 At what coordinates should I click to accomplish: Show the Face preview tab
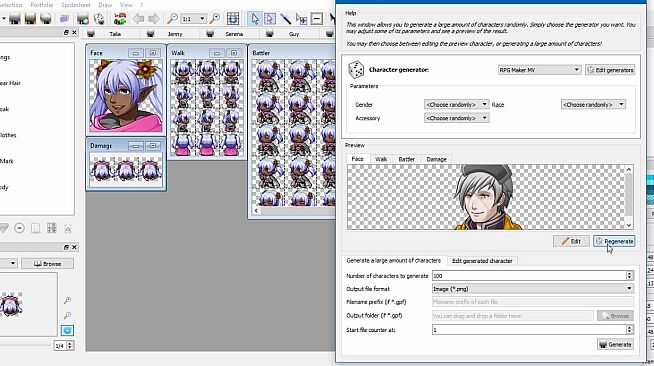pos(357,159)
